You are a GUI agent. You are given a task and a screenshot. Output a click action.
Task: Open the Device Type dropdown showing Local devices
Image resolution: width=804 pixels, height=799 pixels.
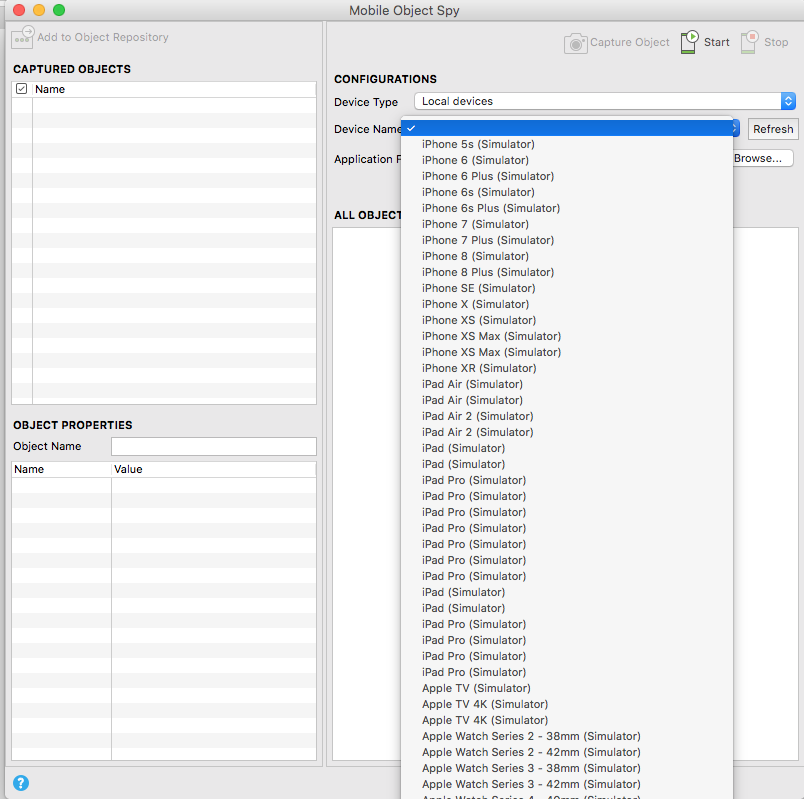[x=605, y=101]
